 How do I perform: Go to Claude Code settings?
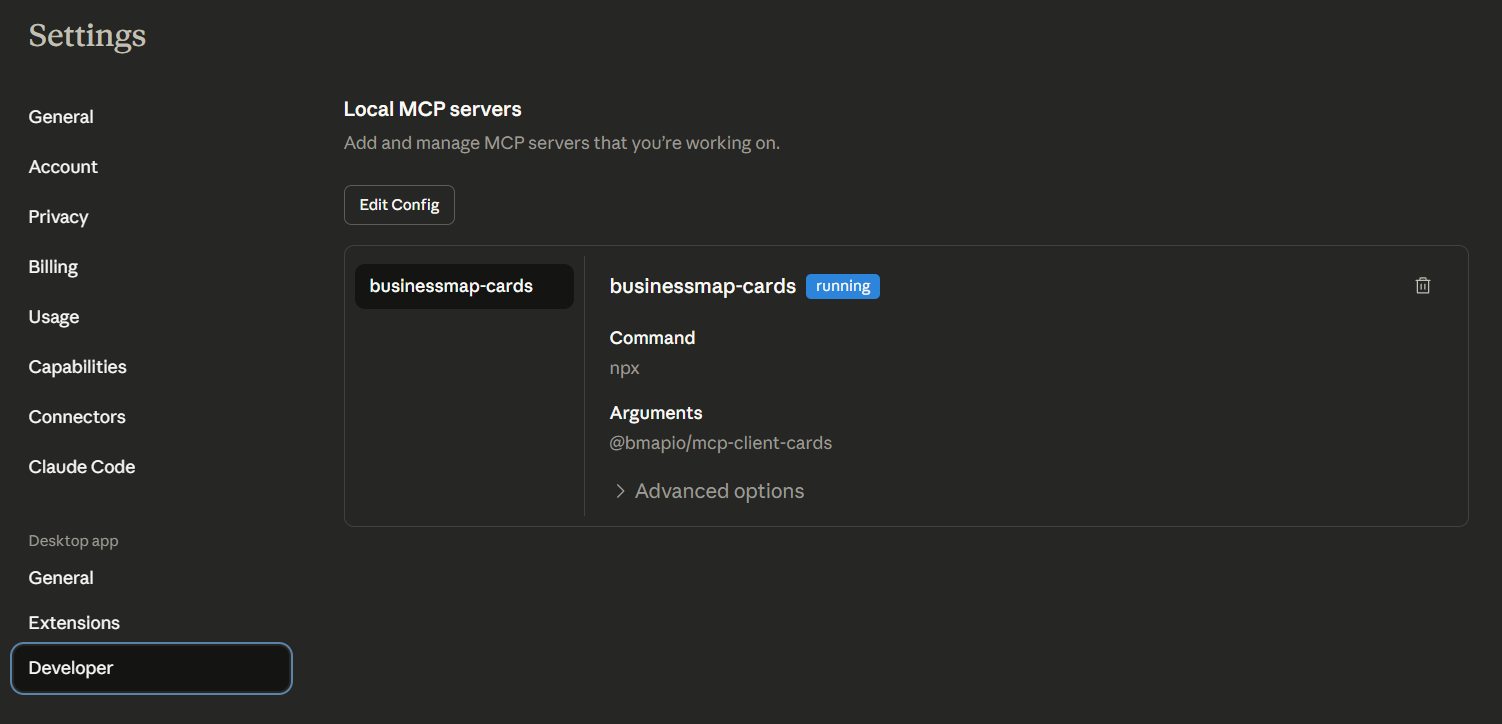coord(82,467)
